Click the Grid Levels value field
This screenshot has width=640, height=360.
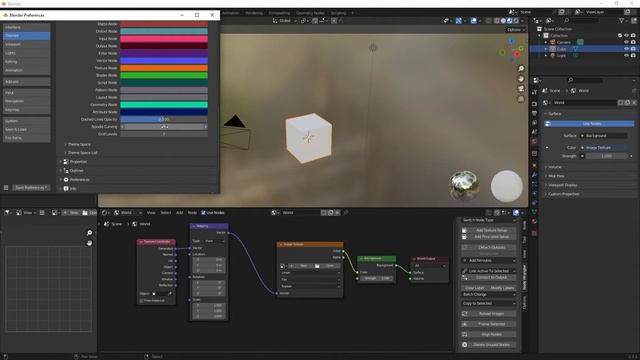(x=164, y=134)
